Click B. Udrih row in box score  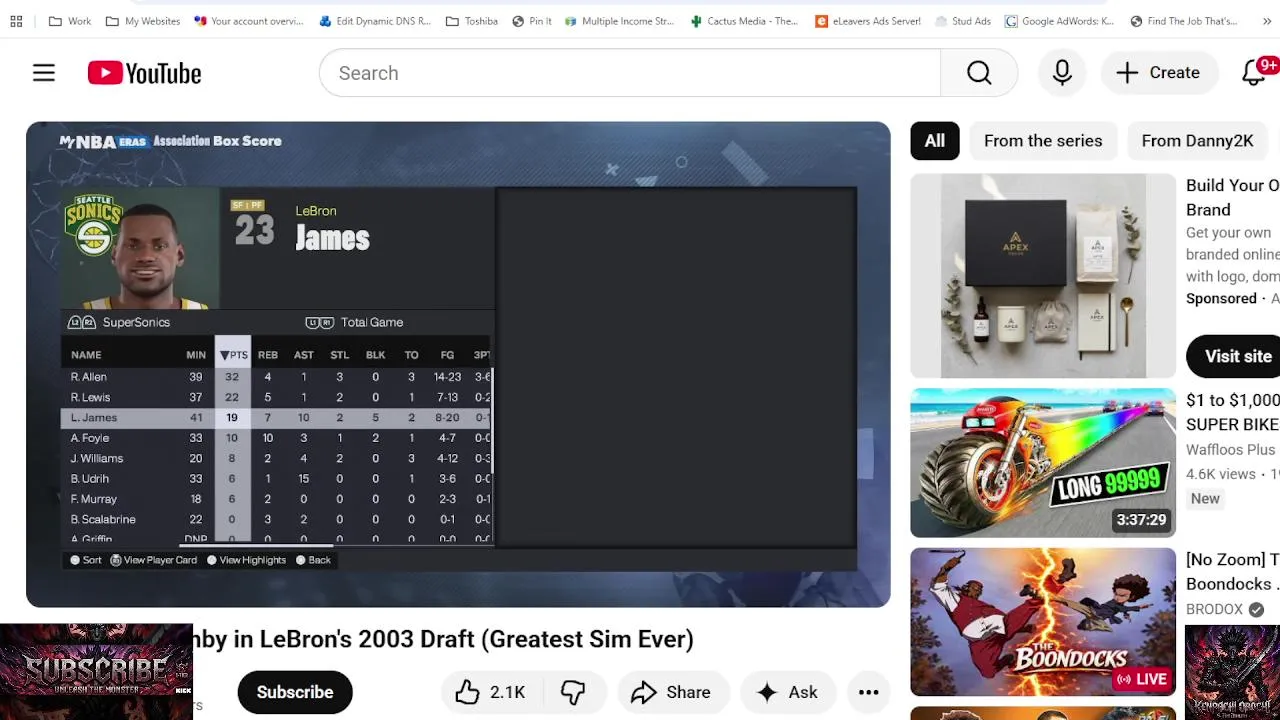(x=277, y=479)
